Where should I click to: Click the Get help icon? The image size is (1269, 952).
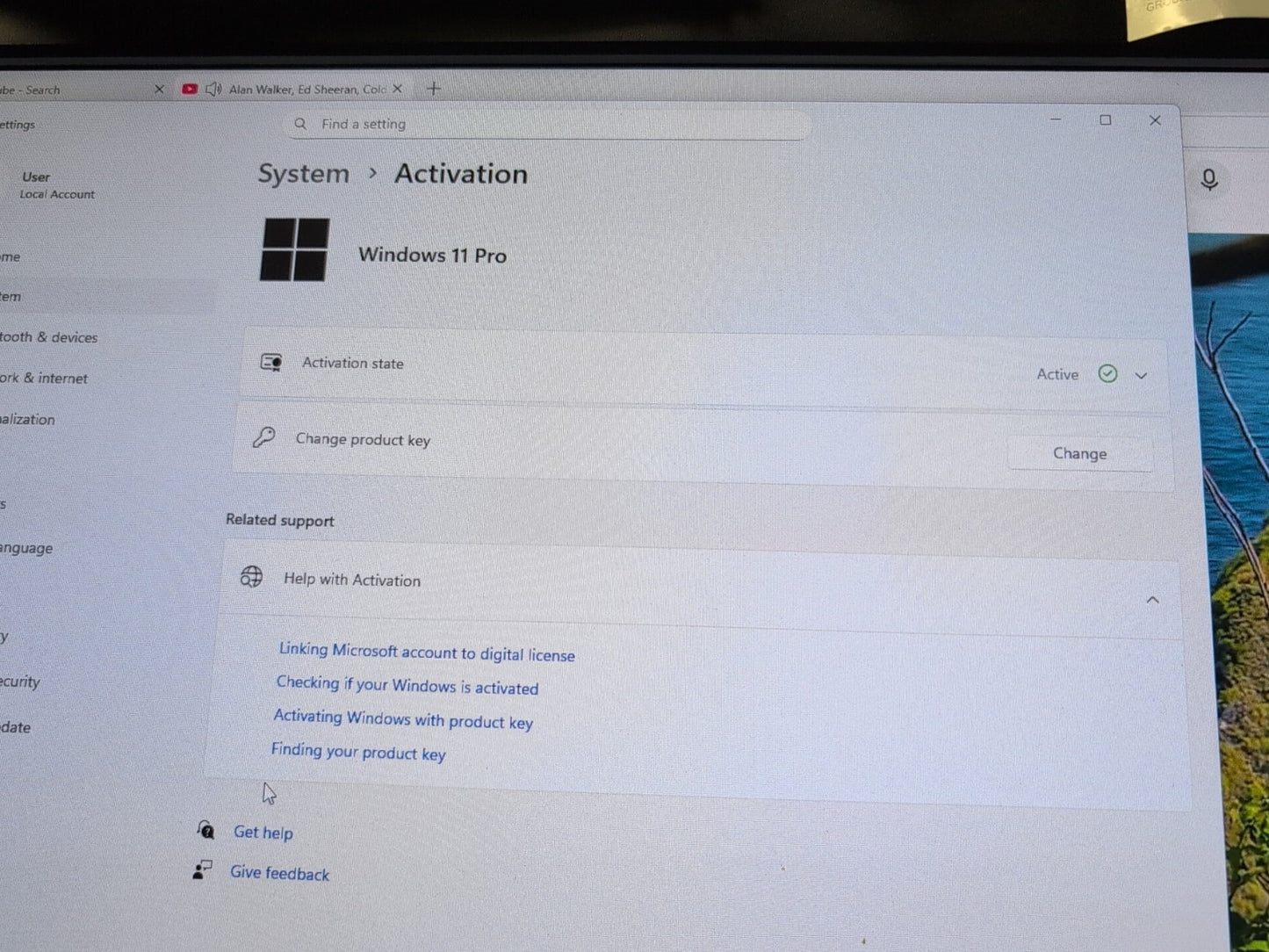click(205, 829)
